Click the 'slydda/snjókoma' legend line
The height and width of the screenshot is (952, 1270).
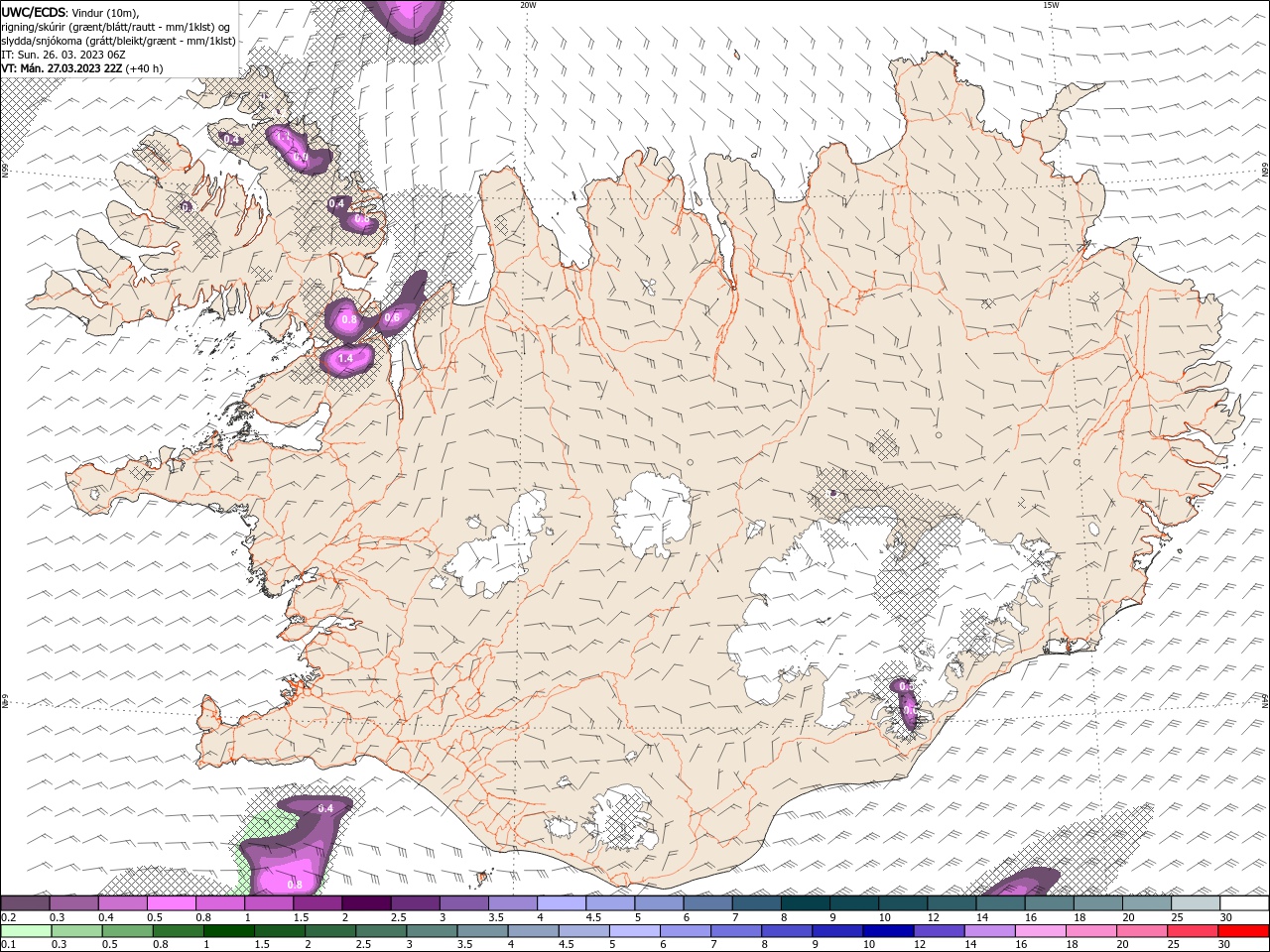[x=119, y=41]
